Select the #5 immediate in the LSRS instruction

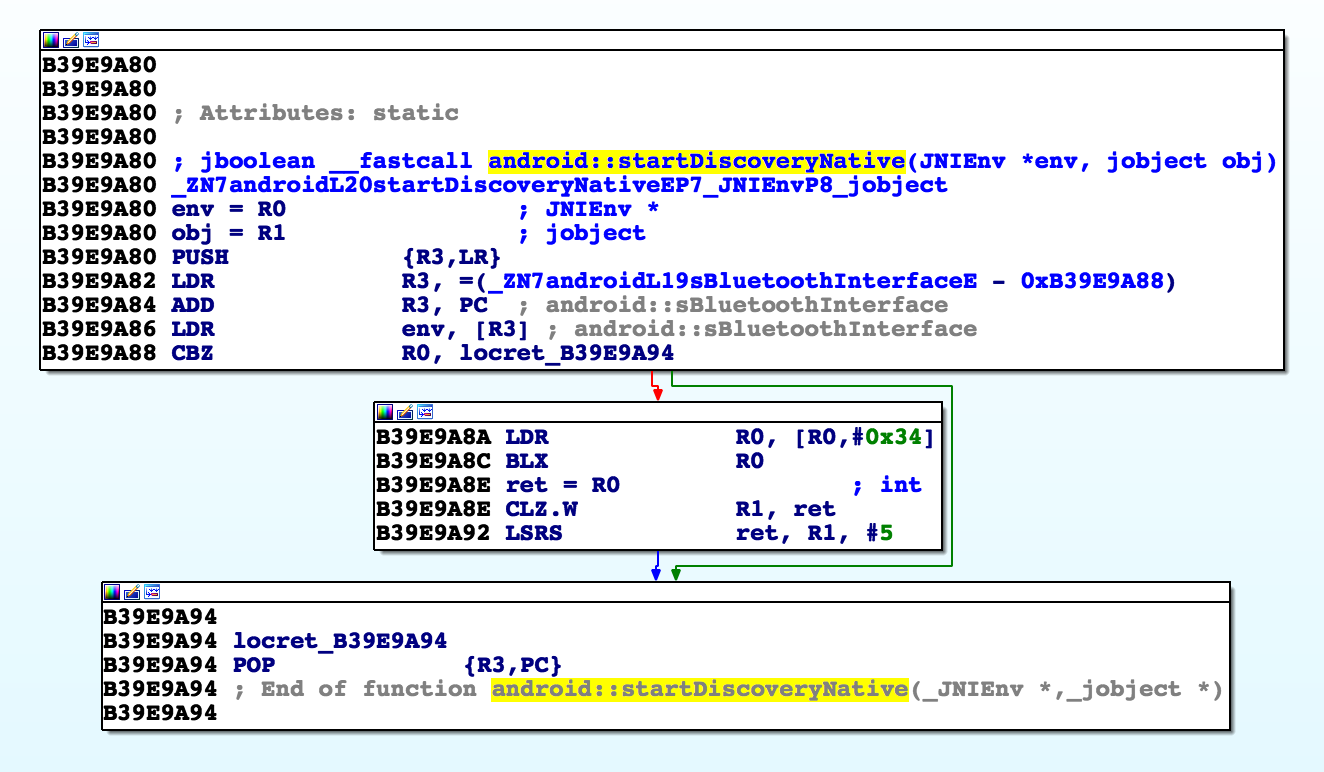(x=879, y=533)
